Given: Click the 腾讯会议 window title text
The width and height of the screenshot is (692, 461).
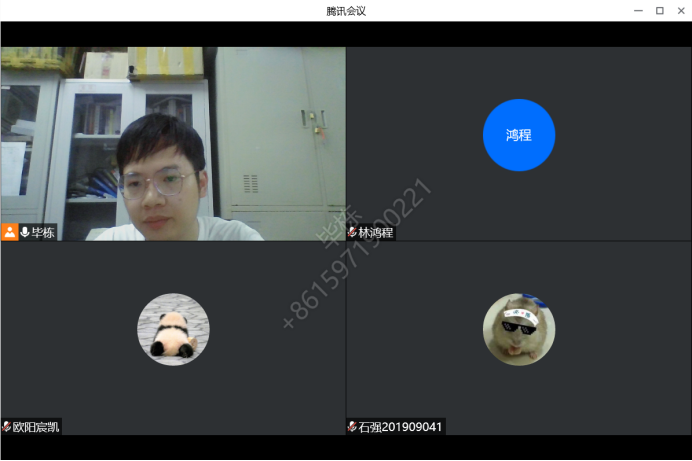Looking at the screenshot, I should coord(346,10).
